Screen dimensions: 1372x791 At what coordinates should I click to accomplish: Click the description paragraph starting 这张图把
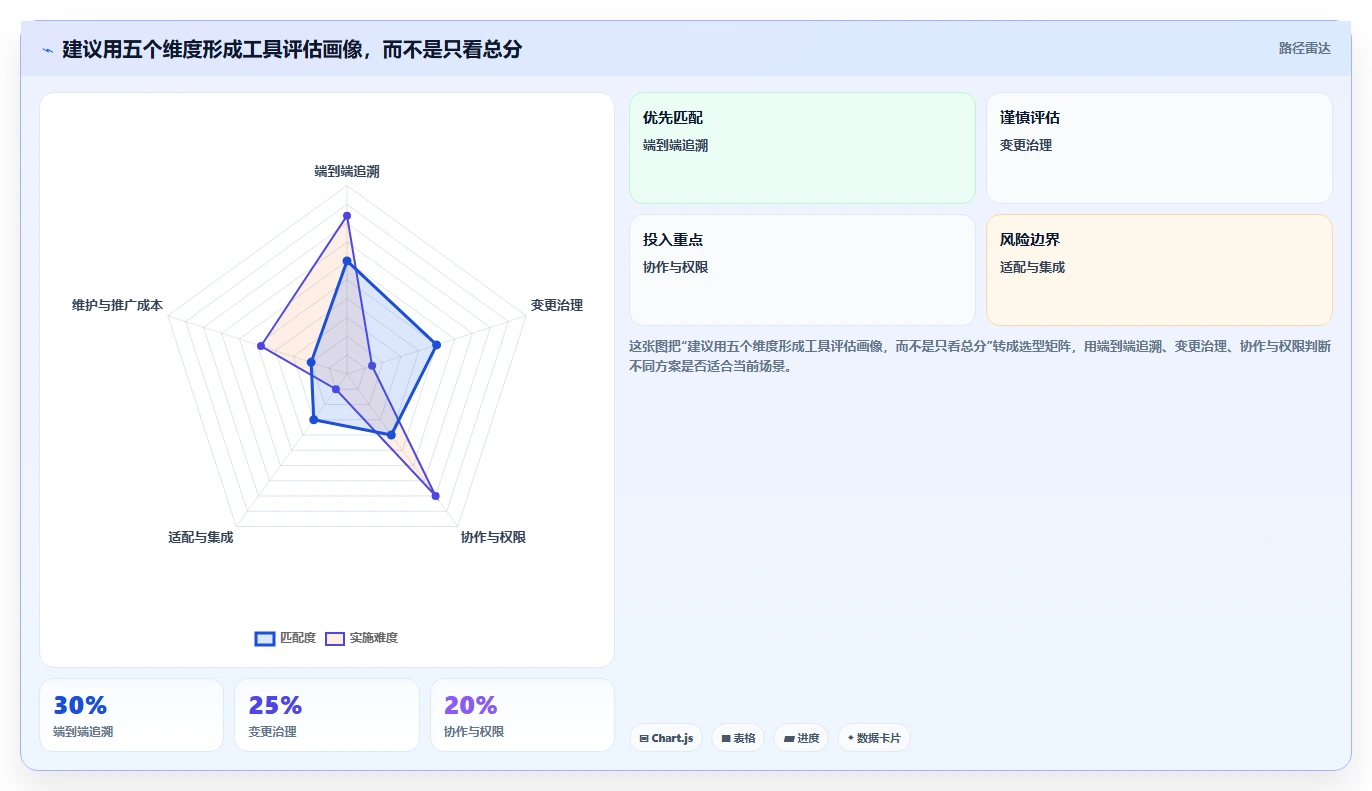(x=980, y=356)
